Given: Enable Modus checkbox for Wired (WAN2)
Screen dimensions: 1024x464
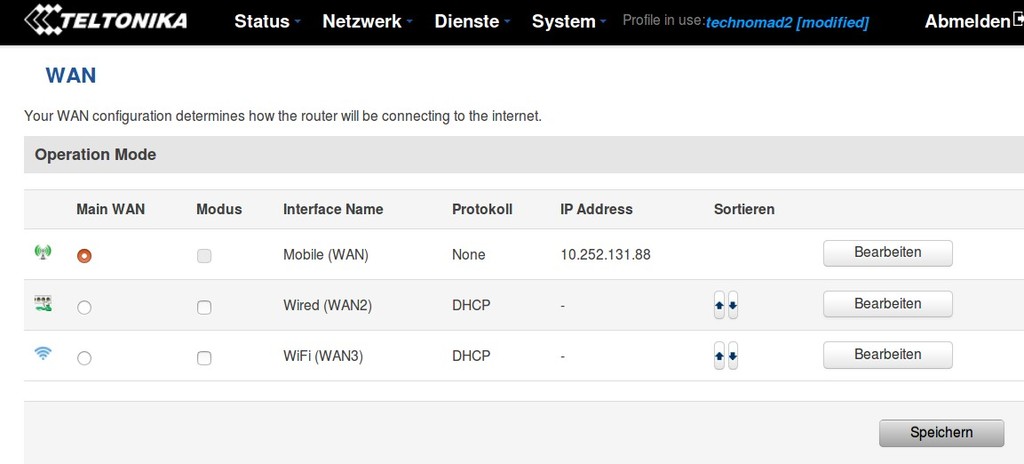Looking at the screenshot, I should 204,307.
